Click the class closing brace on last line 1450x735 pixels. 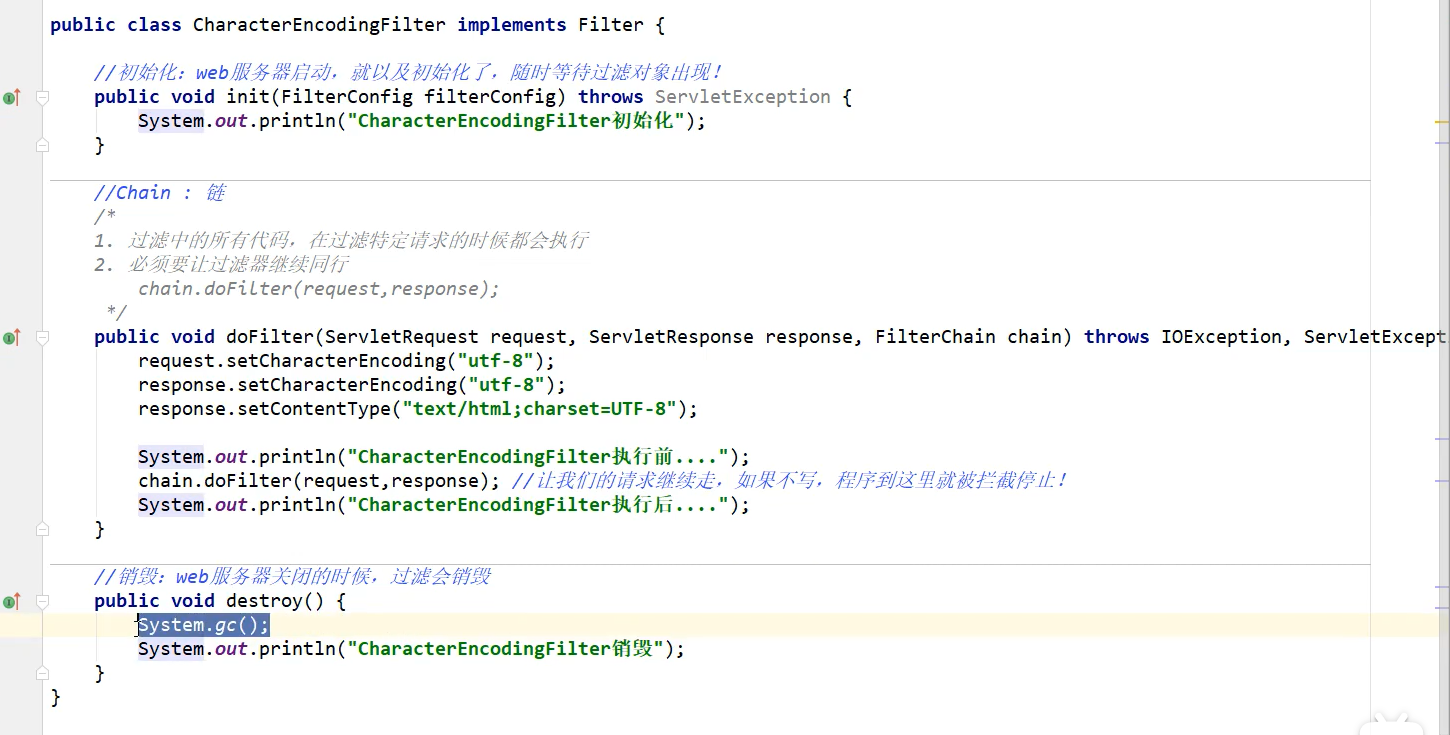(x=56, y=697)
